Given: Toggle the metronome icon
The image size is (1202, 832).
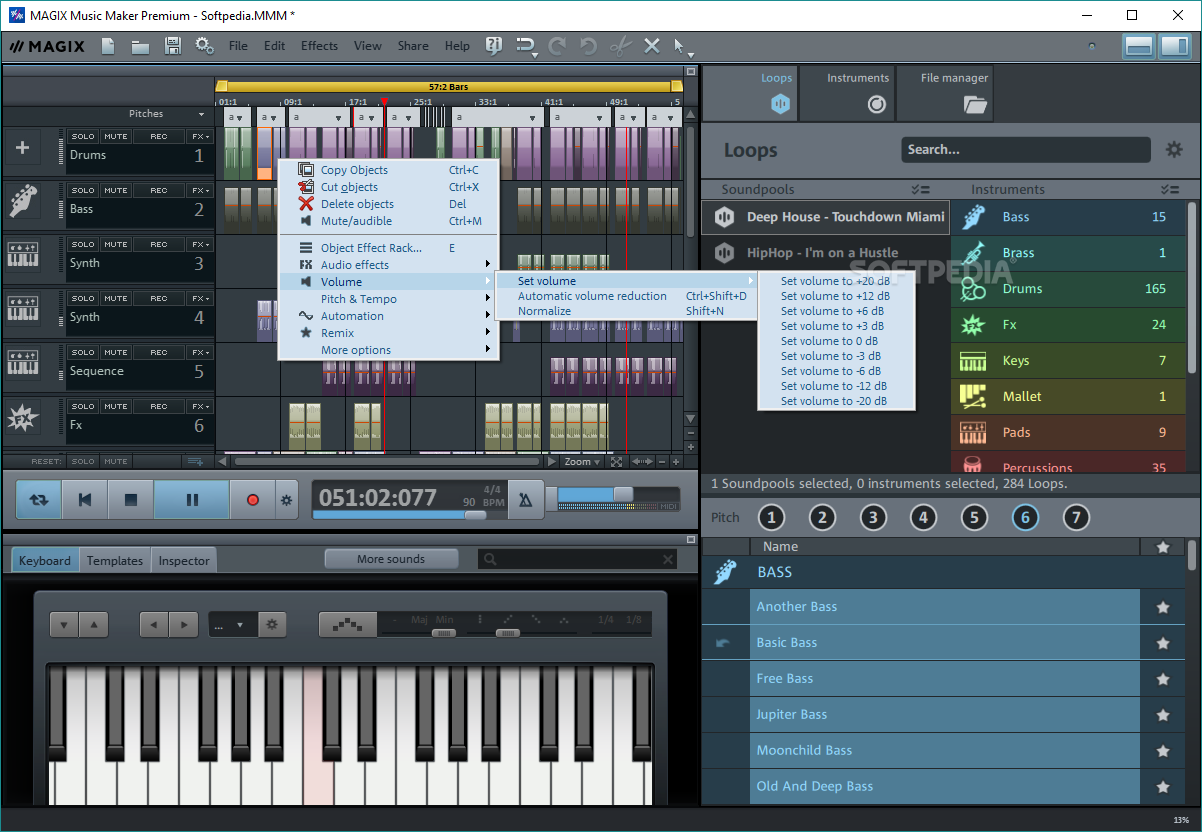Looking at the screenshot, I should [x=526, y=499].
